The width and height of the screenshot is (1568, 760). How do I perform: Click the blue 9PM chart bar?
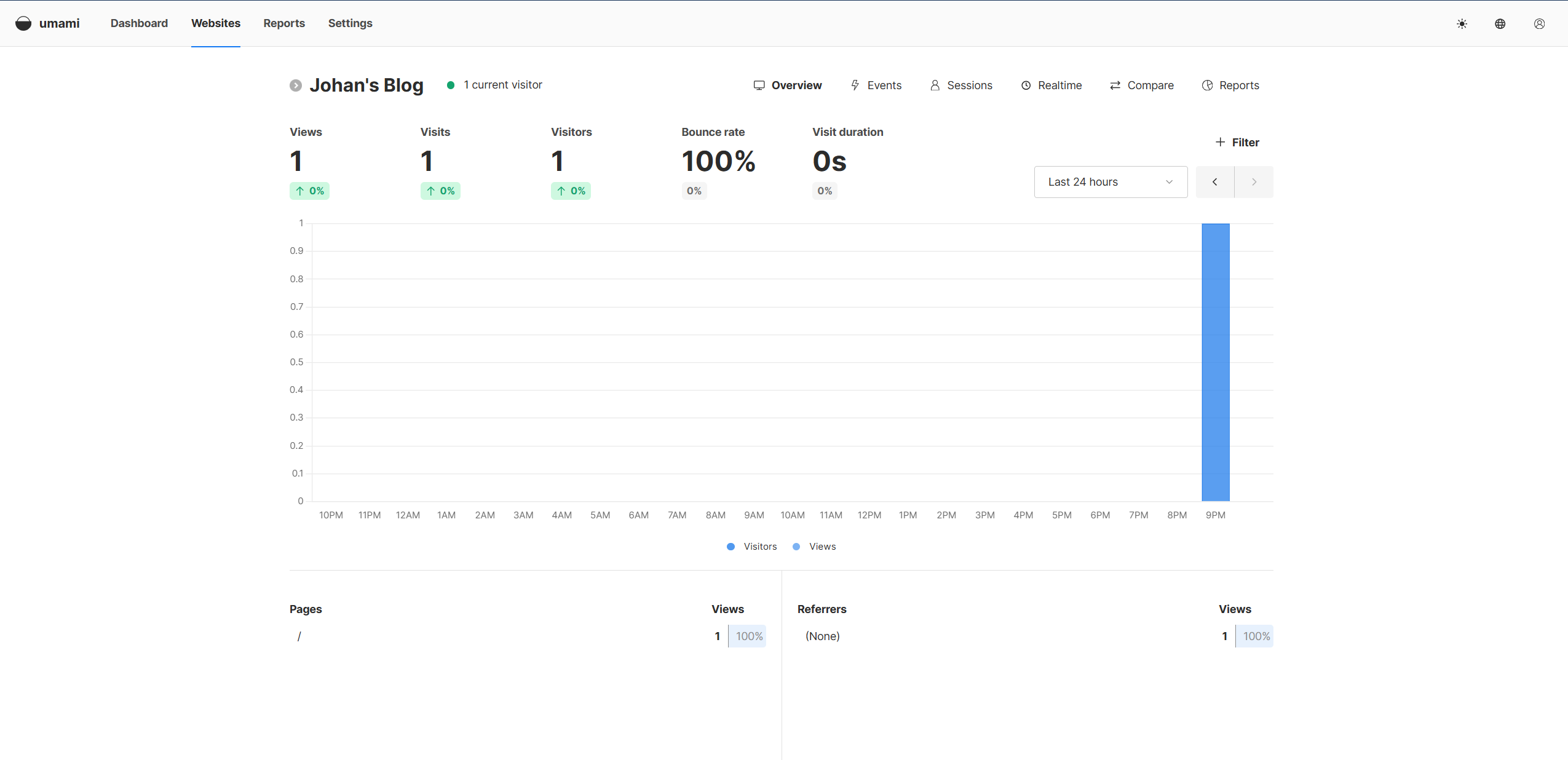point(1215,363)
